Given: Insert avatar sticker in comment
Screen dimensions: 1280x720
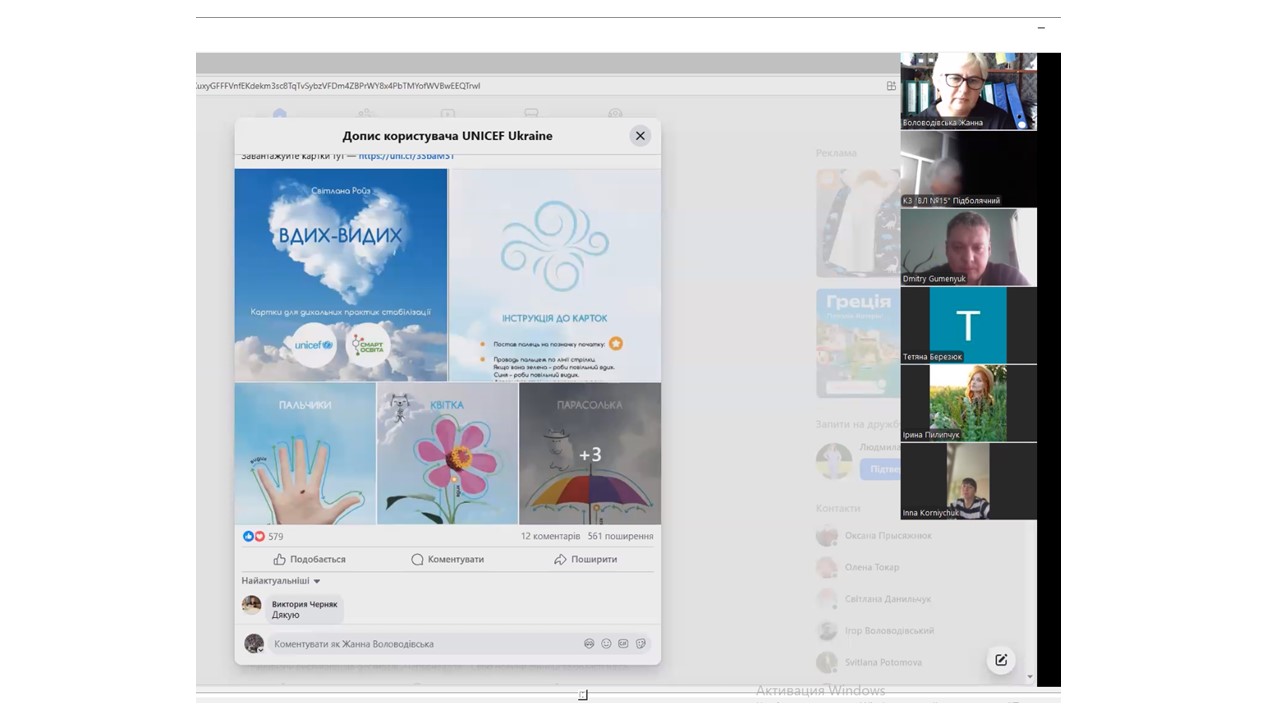Looking at the screenshot, I should [x=589, y=644].
